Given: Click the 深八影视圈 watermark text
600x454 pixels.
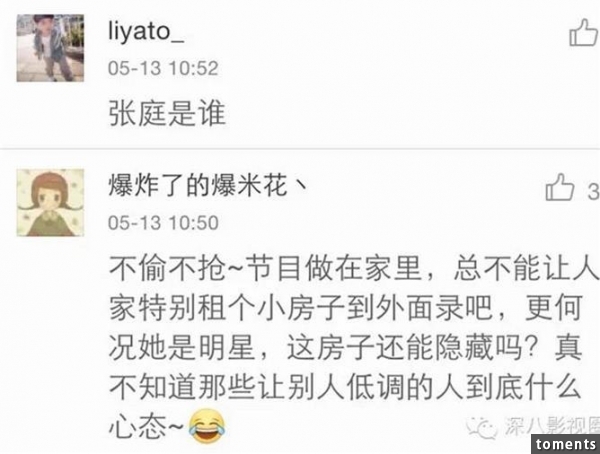Looking at the screenshot, I should (551, 426).
